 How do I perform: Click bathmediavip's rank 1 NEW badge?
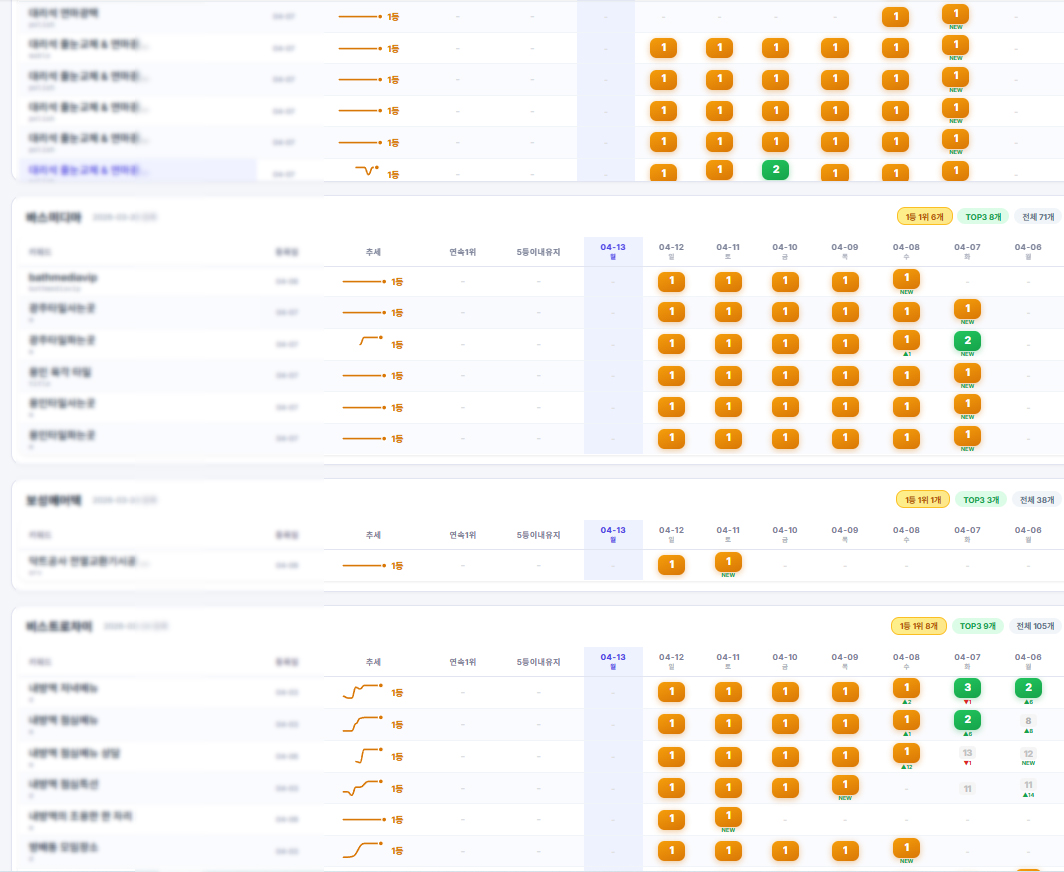pos(906,279)
